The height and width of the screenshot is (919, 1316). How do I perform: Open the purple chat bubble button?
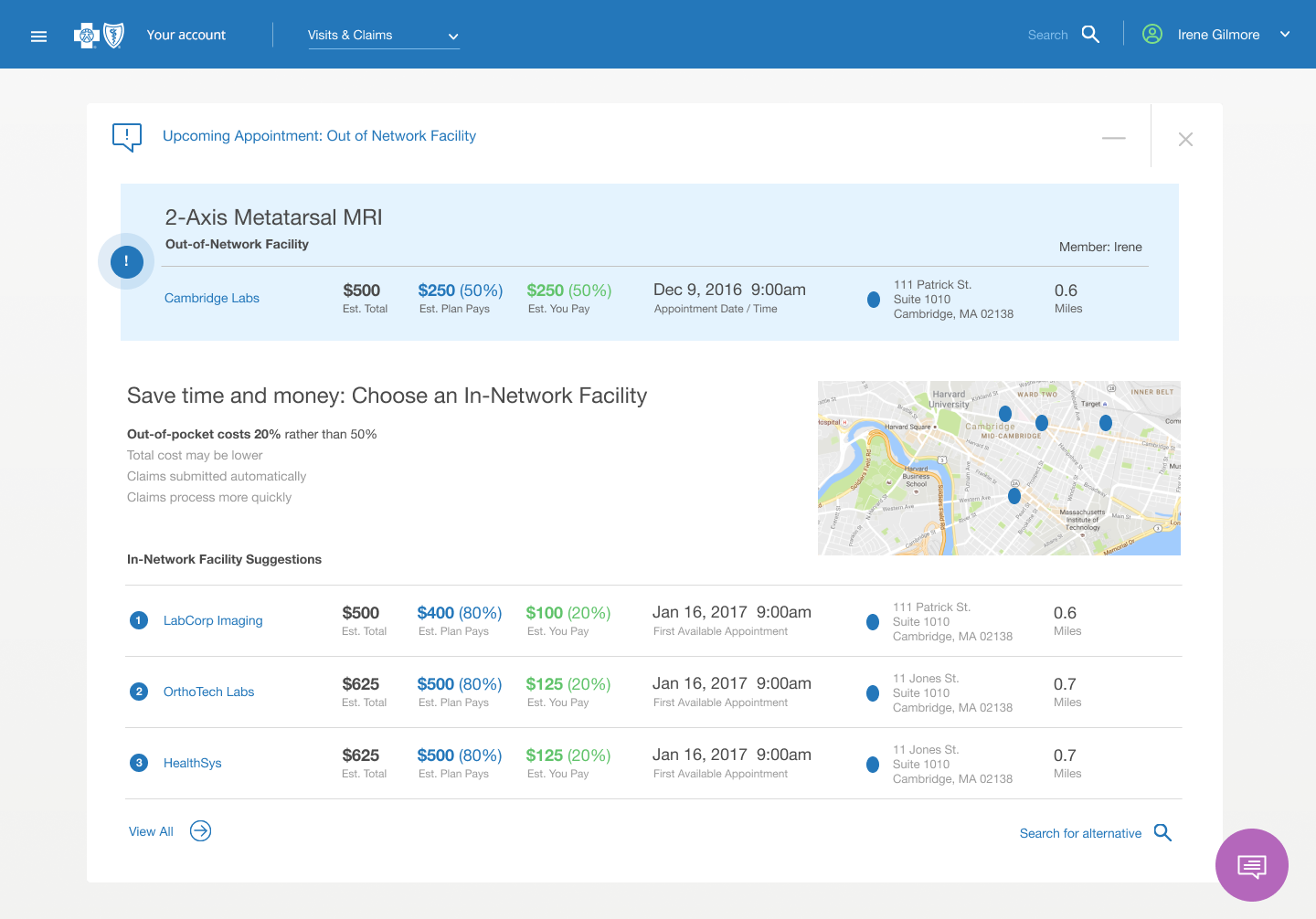click(1251, 865)
